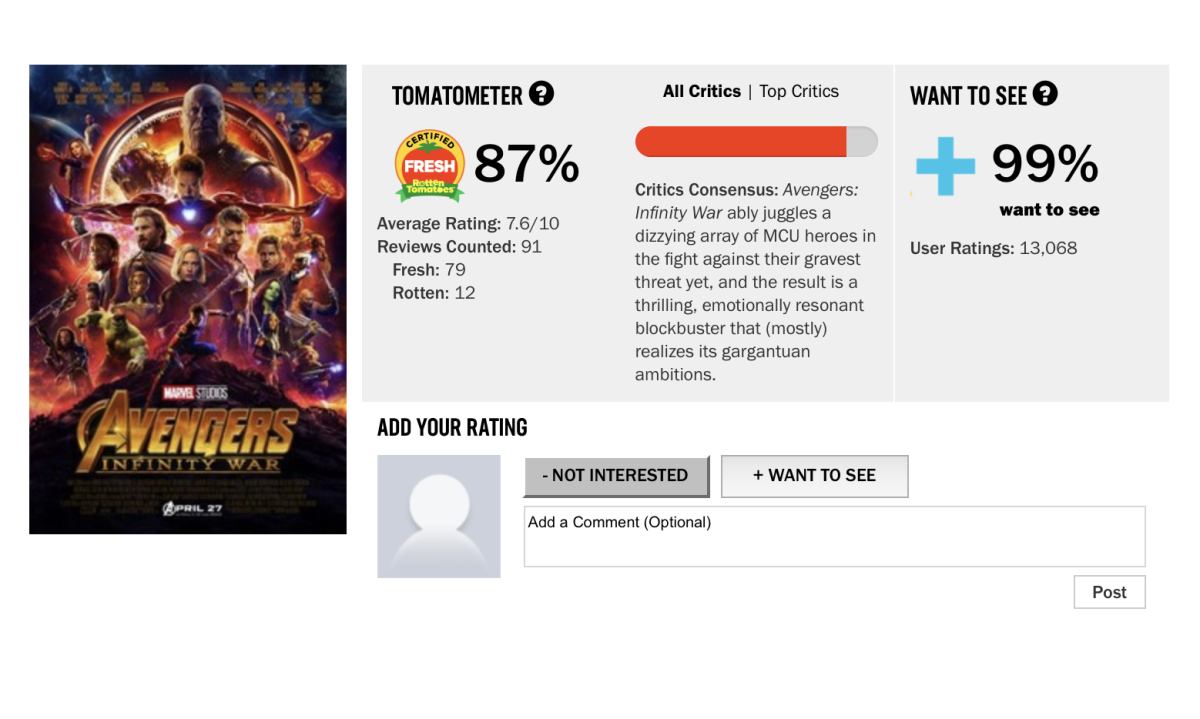This screenshot has width=1200, height=719.
Task: Select the + Want to See button
Action: 814,476
